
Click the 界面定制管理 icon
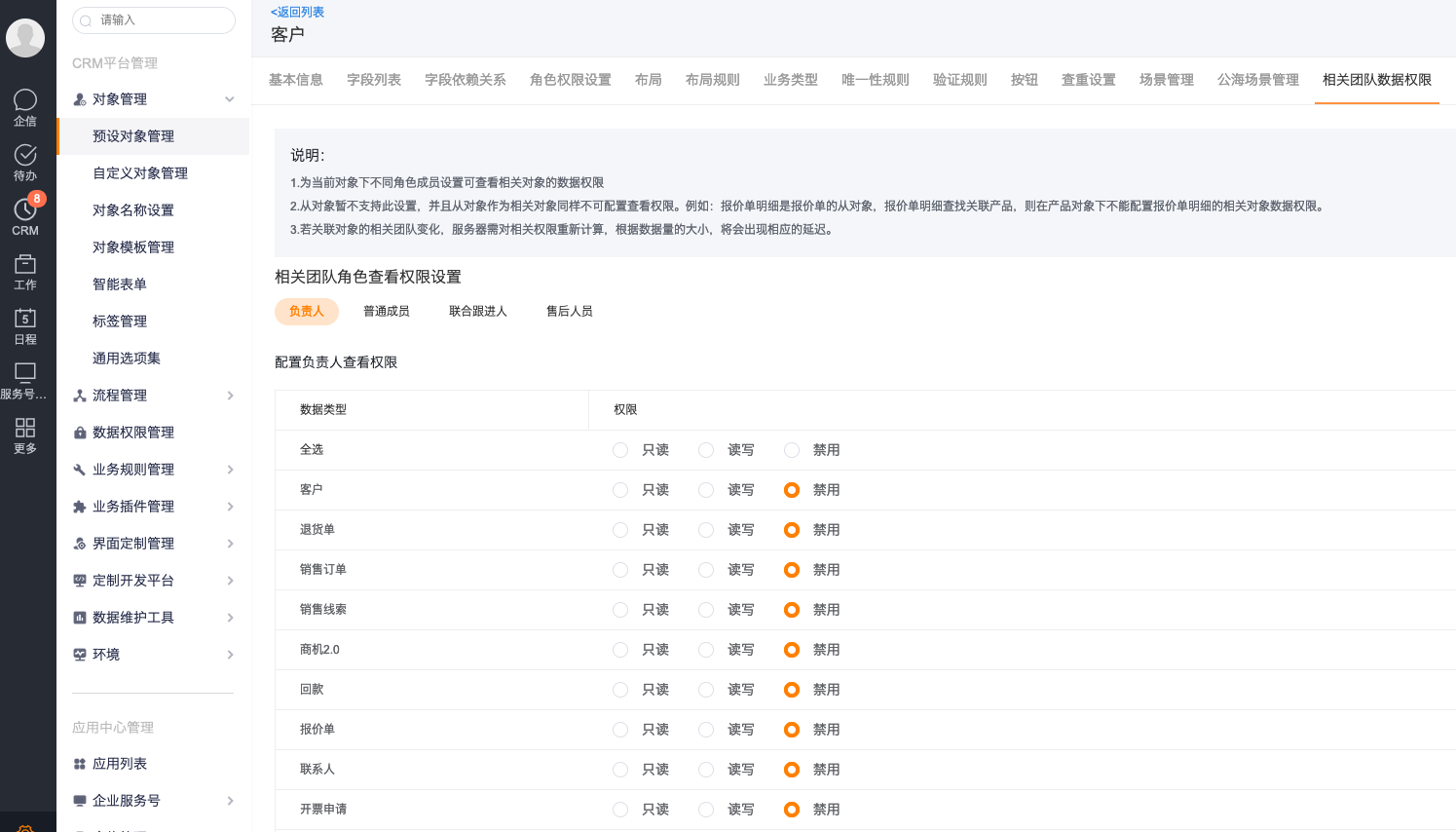pos(80,544)
